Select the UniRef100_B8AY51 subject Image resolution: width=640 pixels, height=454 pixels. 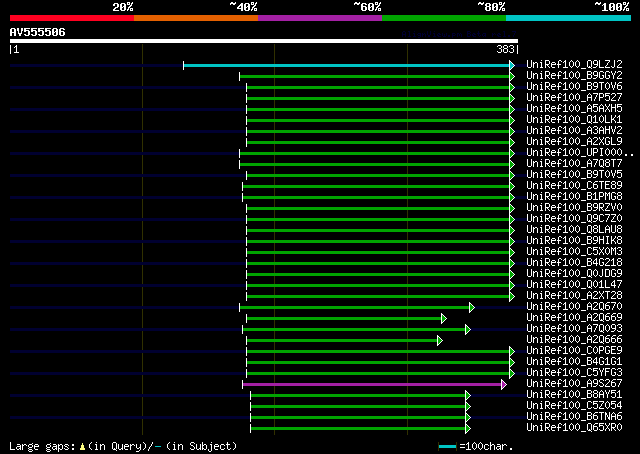point(574,395)
